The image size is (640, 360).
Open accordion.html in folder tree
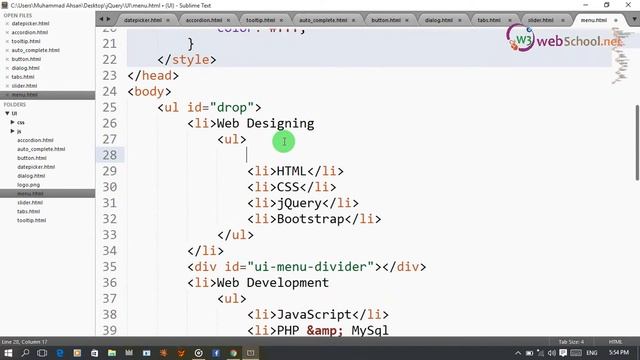pyautogui.click(x=35, y=140)
